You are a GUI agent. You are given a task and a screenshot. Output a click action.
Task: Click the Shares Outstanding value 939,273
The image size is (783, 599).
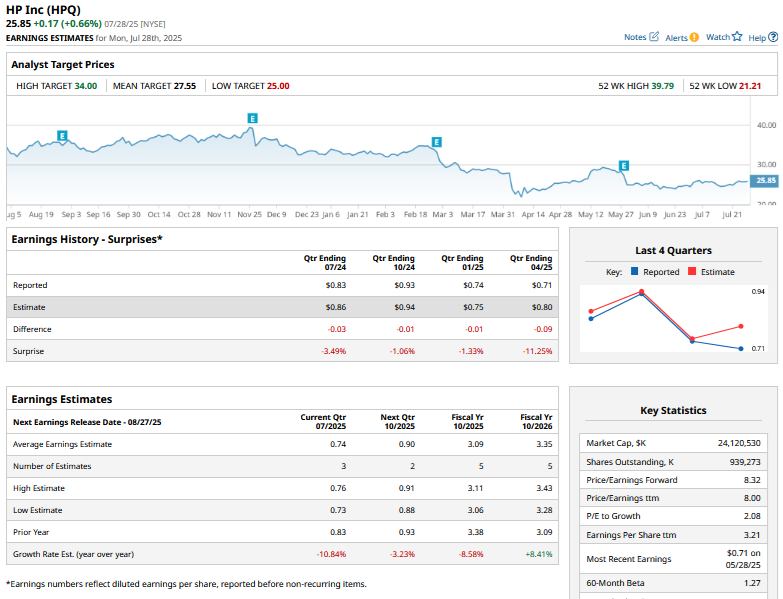[745, 462]
